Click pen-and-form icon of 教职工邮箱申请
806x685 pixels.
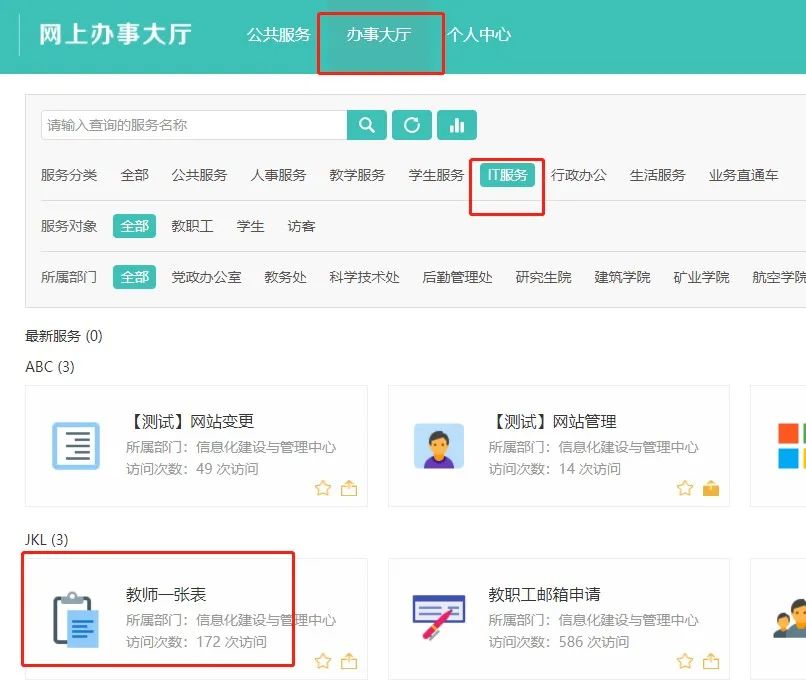click(x=439, y=617)
